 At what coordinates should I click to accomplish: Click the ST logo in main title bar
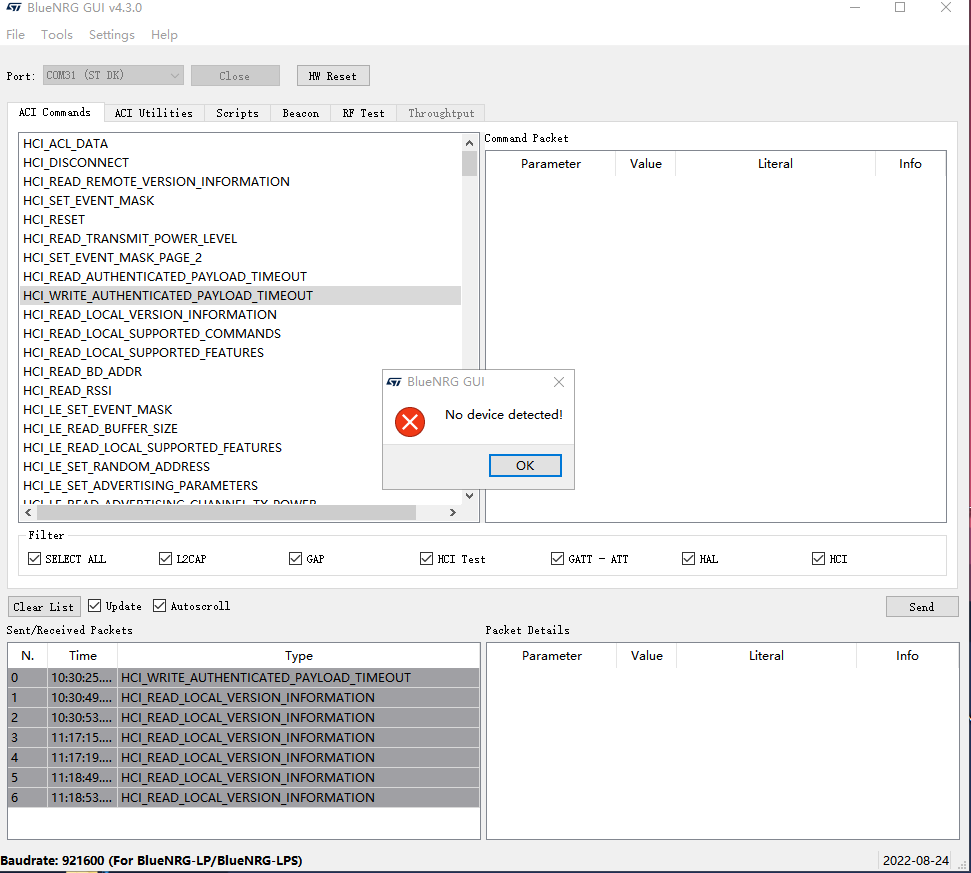[14, 8]
